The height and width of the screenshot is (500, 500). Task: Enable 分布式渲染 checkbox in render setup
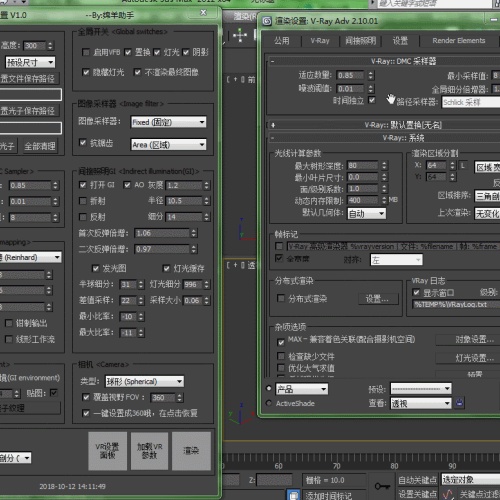click(281, 298)
